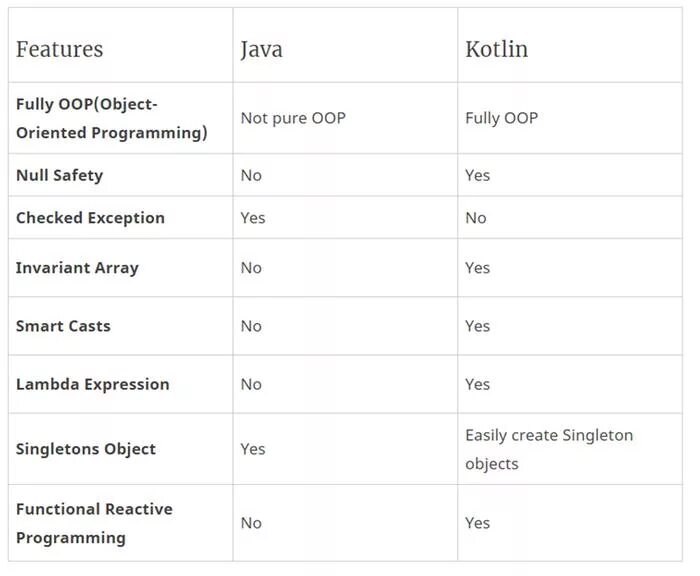Click the "Java" column header
Image resolution: width=700 pixels, height=576 pixels.
[x=261, y=49]
